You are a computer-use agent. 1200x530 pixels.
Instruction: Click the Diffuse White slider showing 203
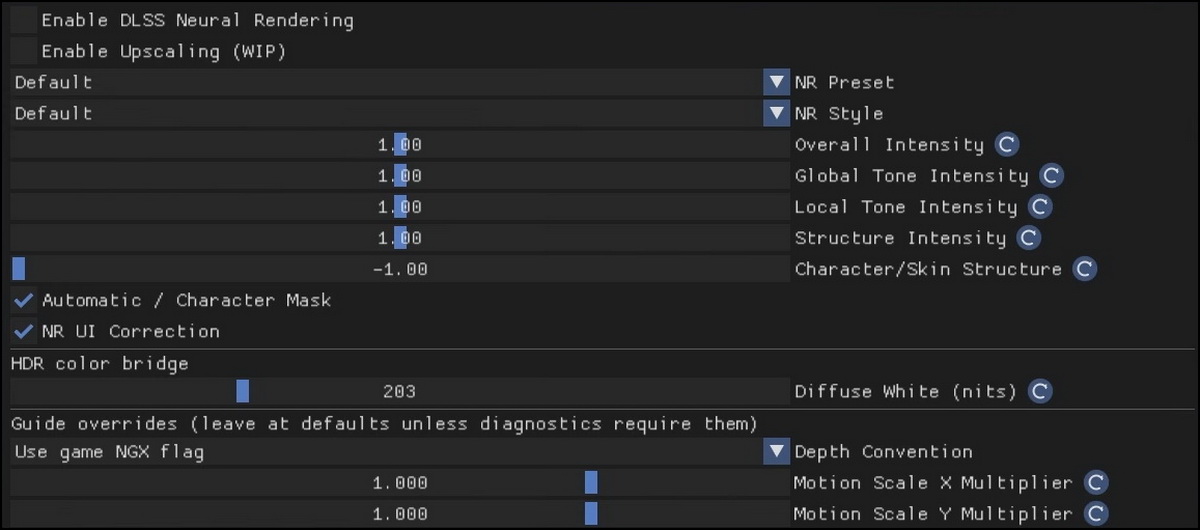(400, 392)
